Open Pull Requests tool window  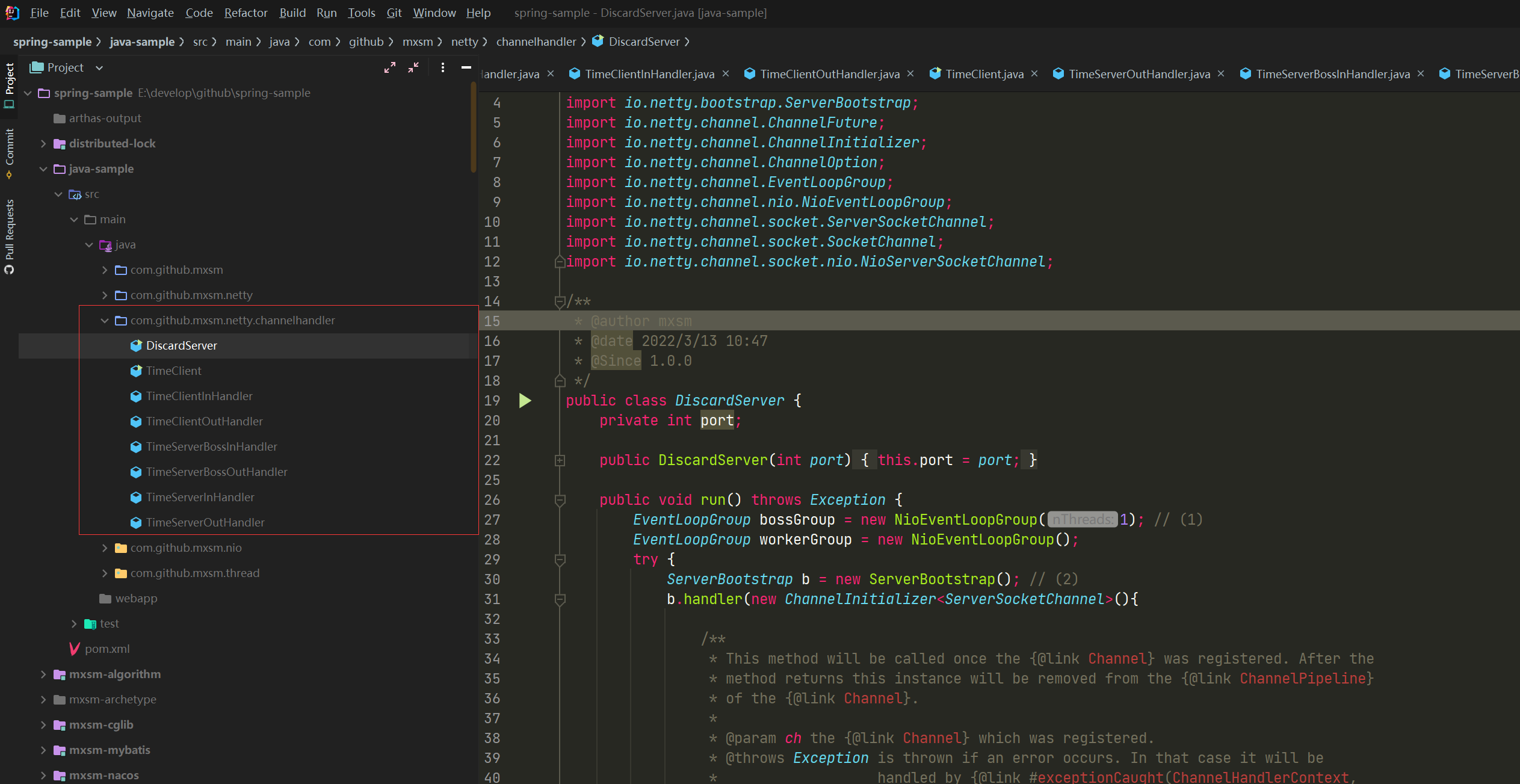tap(9, 230)
